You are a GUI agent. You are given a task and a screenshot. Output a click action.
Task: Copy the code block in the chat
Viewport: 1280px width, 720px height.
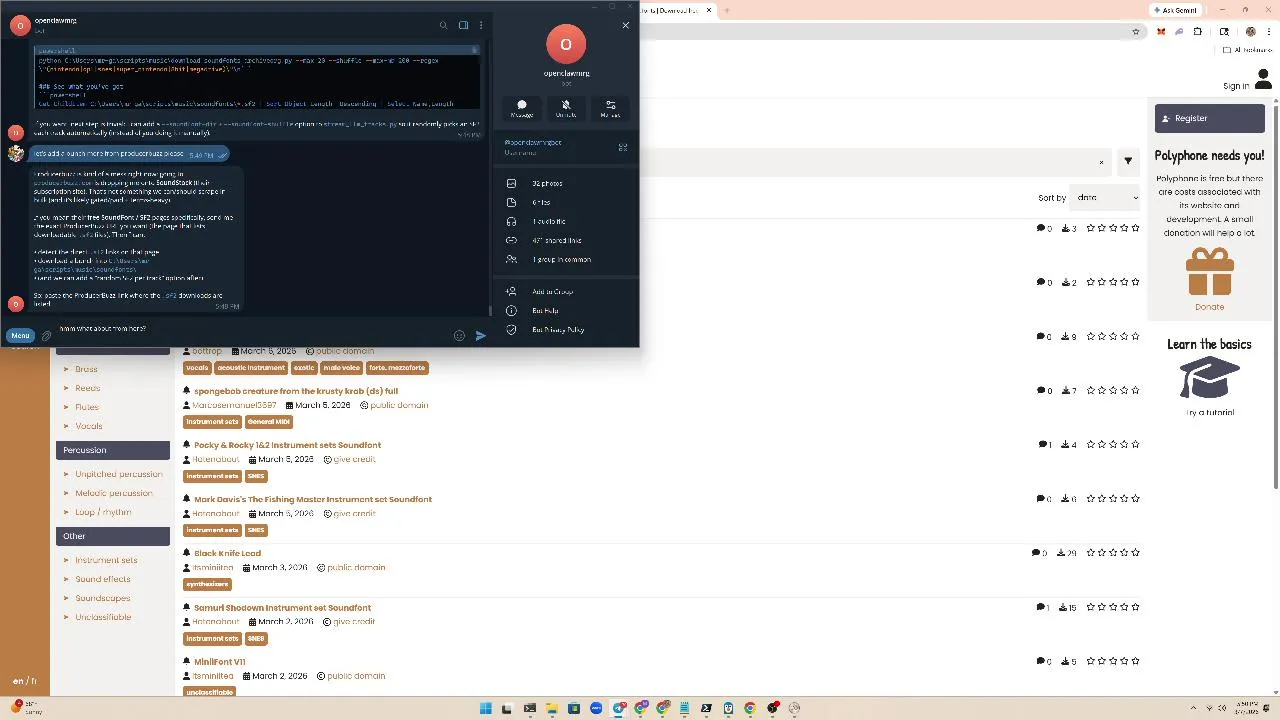coord(475,50)
